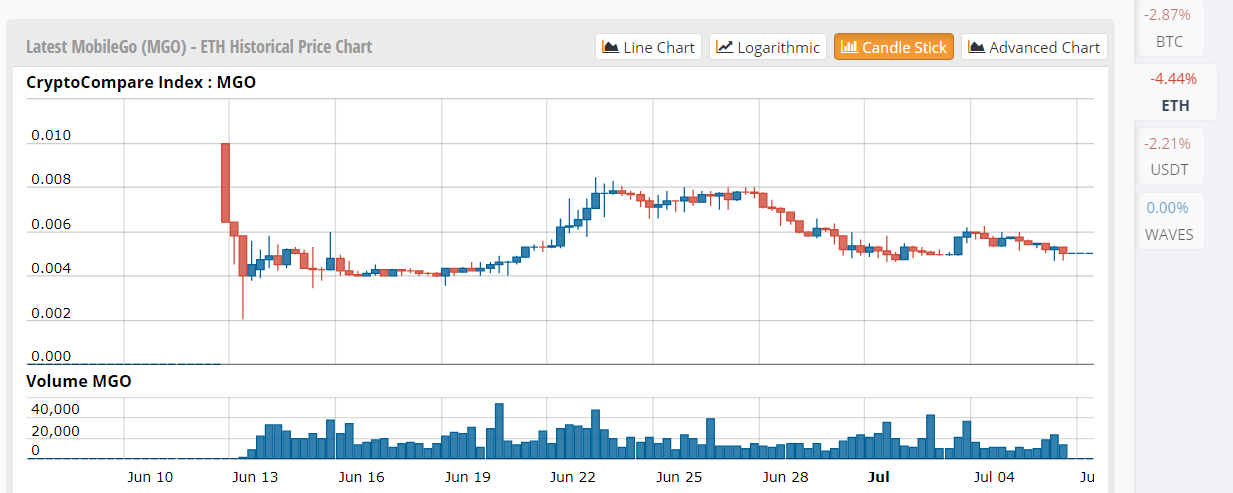
Task: Click the 0.010 price axis label
Action: 51,135
